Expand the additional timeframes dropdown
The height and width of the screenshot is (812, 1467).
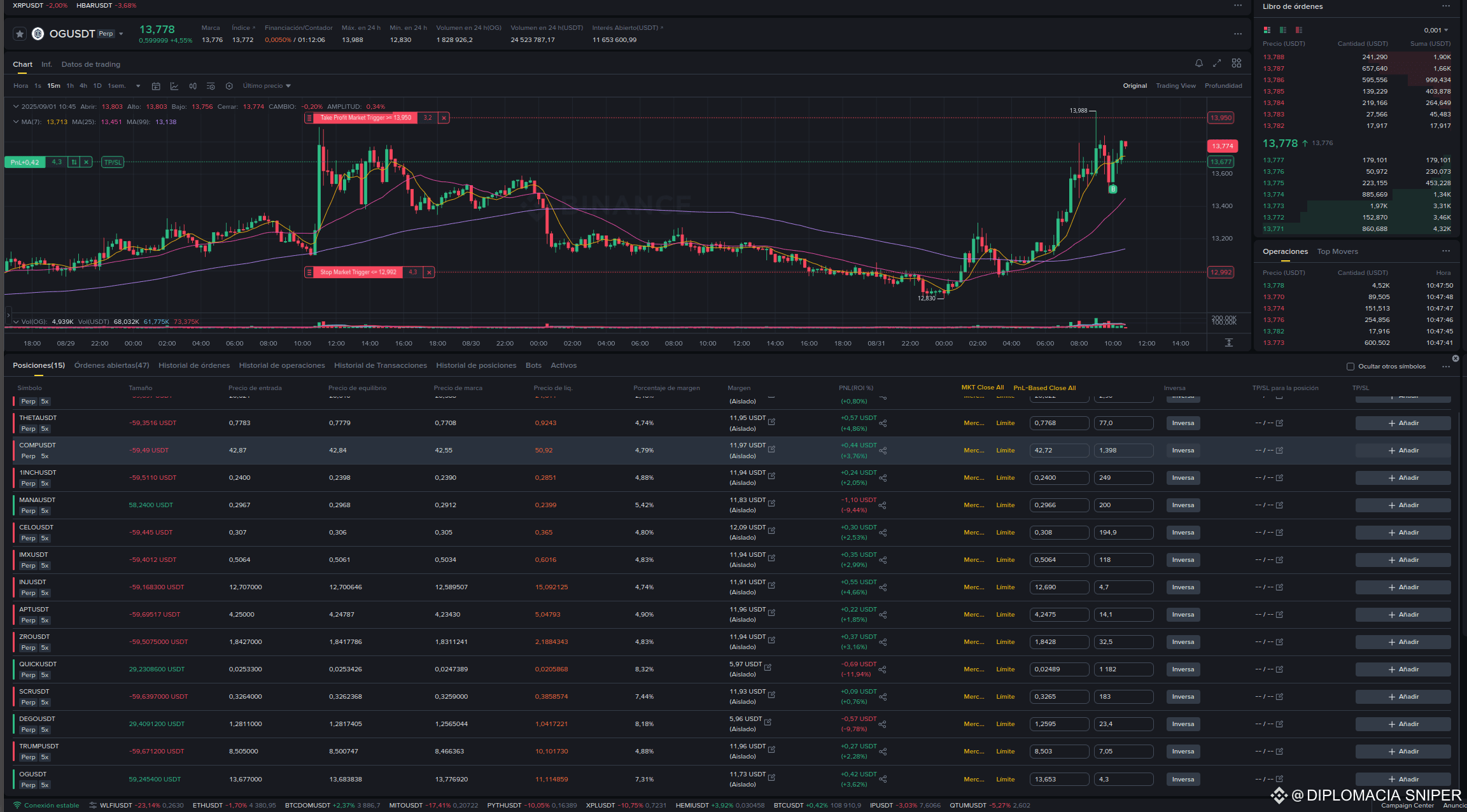(x=138, y=86)
